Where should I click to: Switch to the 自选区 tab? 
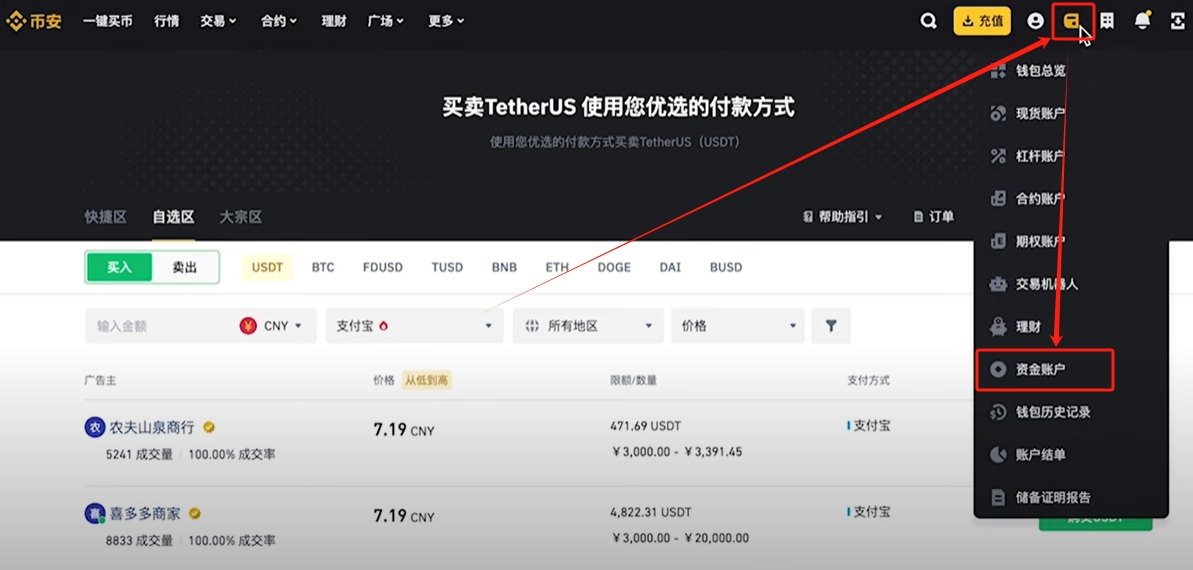click(173, 217)
